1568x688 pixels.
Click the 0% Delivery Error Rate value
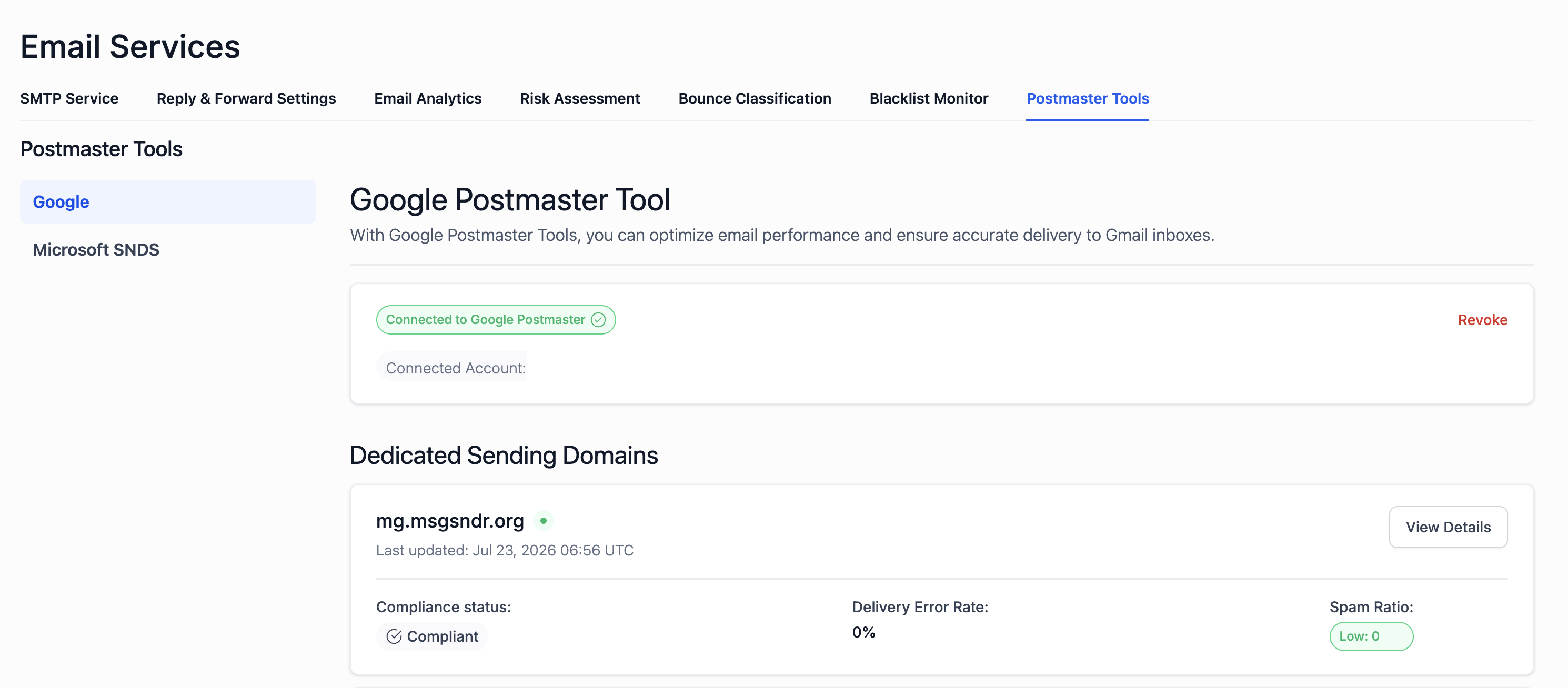[864, 633]
